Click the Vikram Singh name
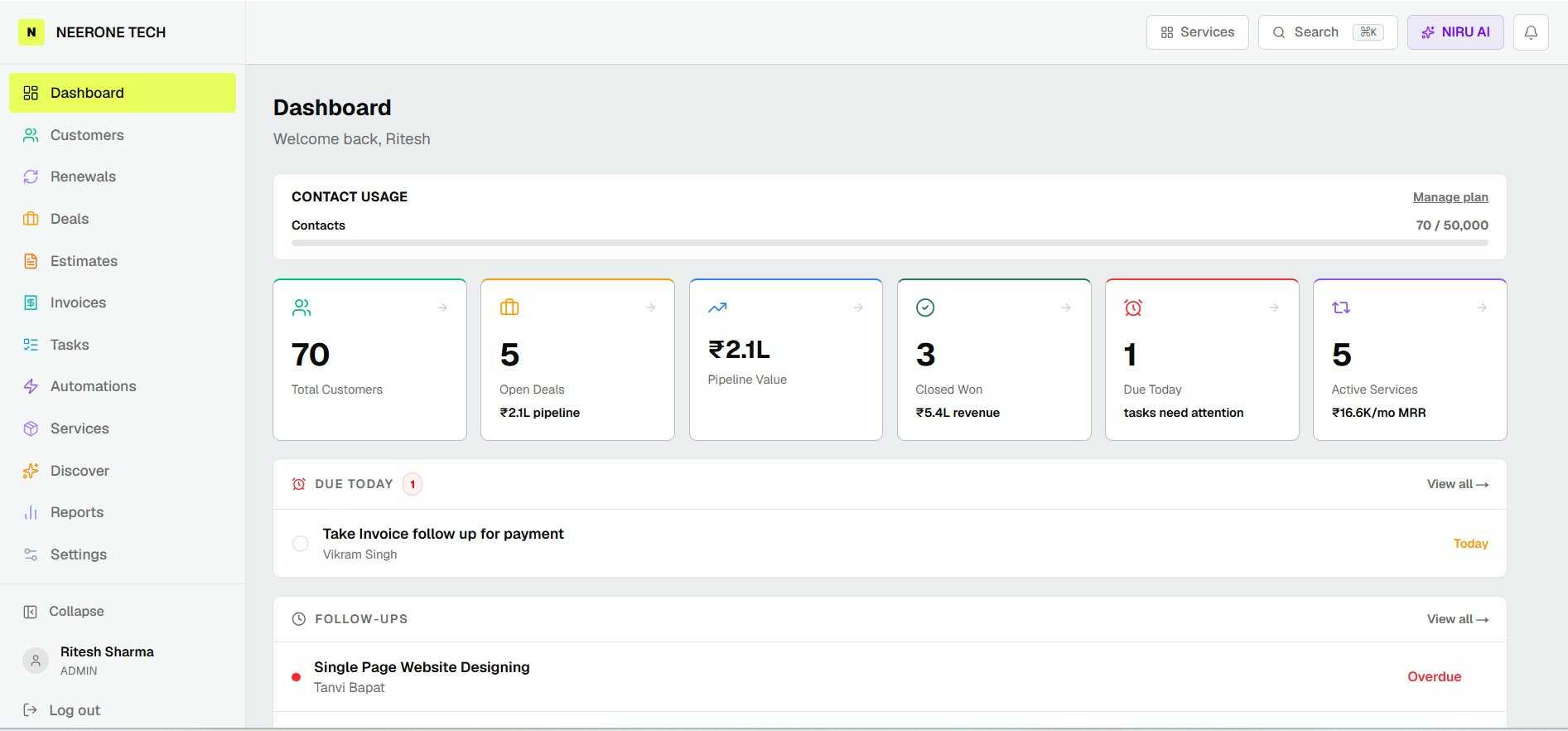Image resolution: width=1568 pixels, height=731 pixels. coord(359,554)
